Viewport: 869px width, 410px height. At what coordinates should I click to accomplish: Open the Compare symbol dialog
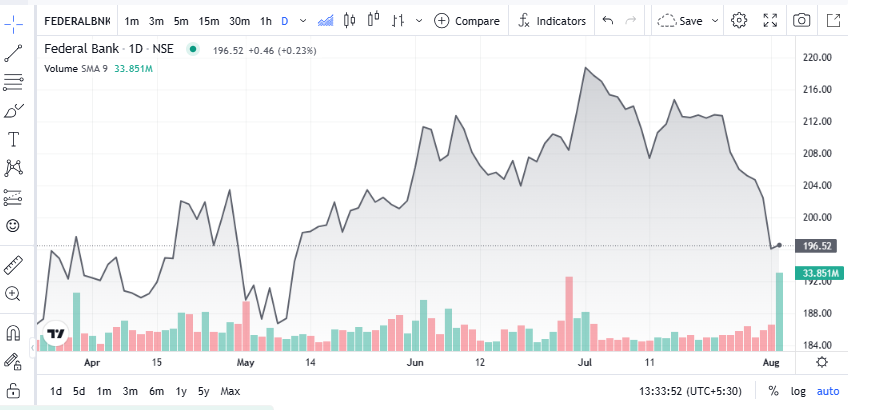[467, 21]
